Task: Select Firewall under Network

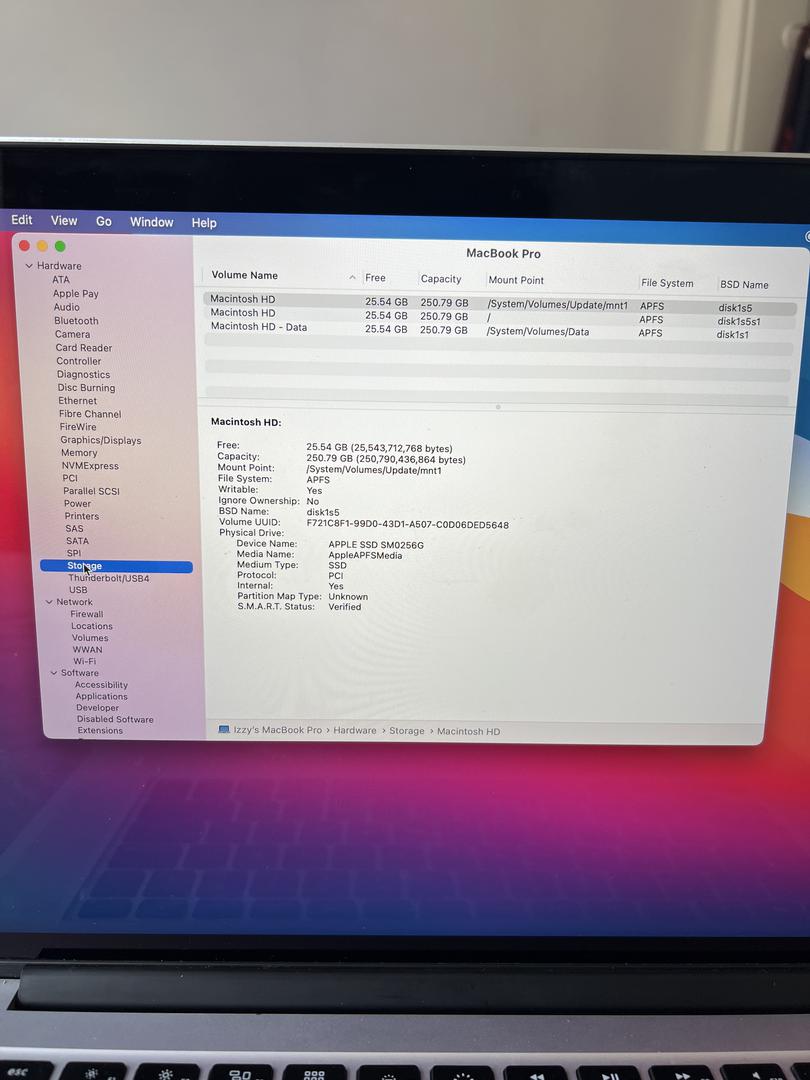Action: click(x=87, y=614)
